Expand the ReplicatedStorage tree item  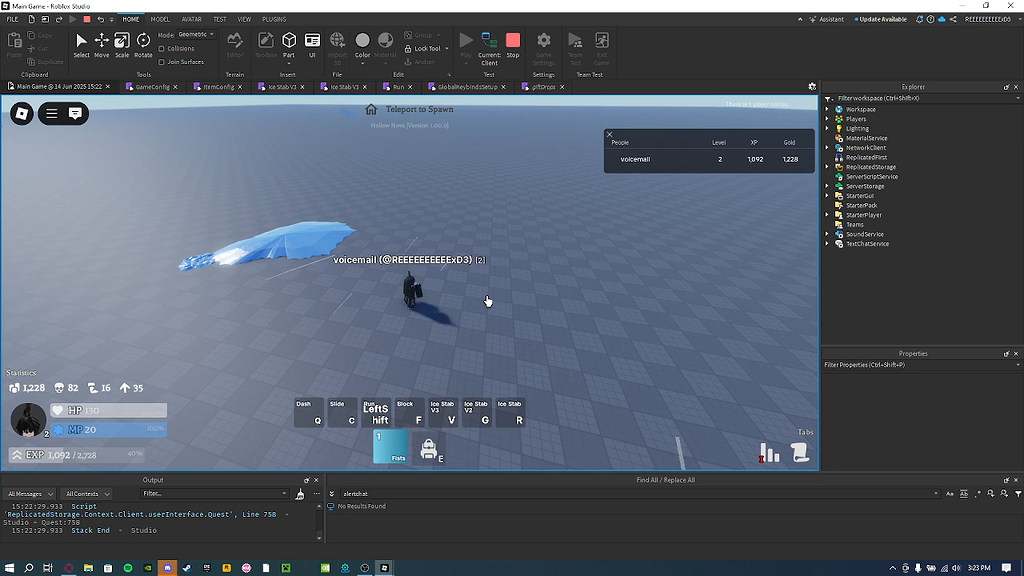point(825,166)
